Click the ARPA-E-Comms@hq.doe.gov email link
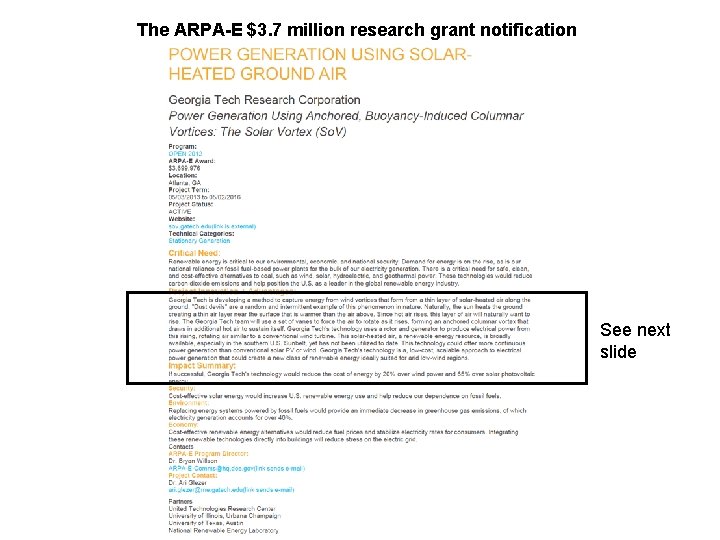720x540 pixels. pos(236,468)
